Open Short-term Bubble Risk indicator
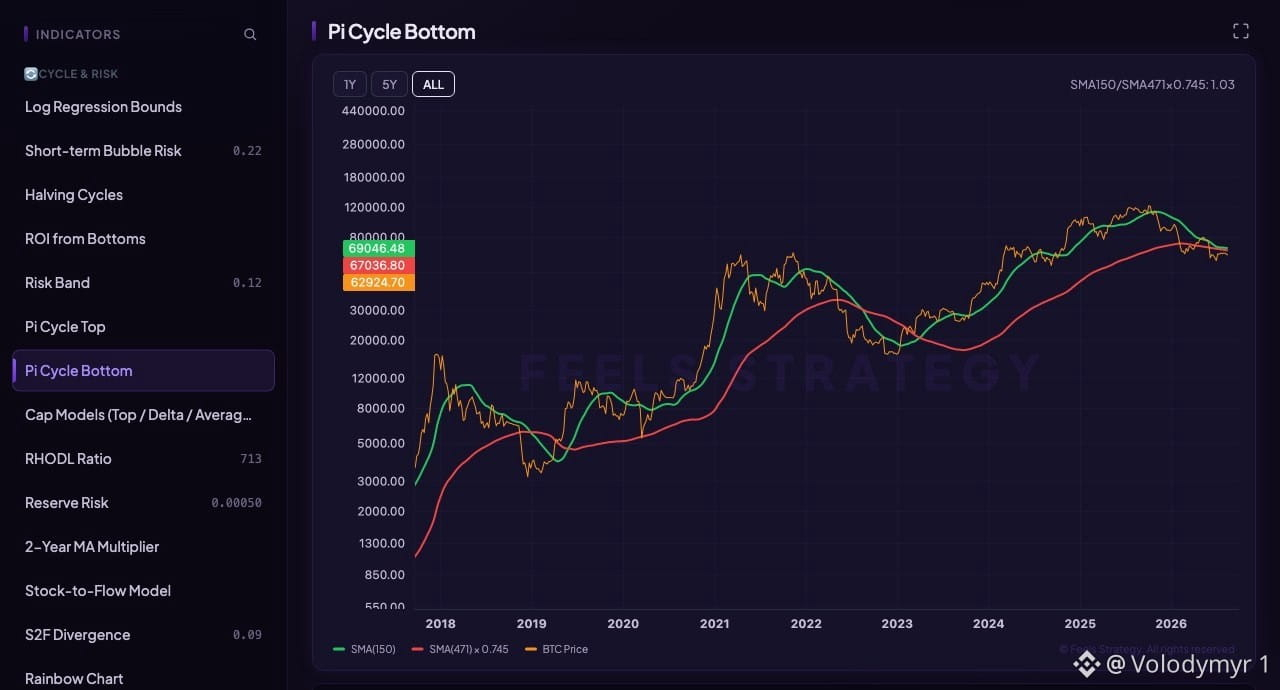 143,151
